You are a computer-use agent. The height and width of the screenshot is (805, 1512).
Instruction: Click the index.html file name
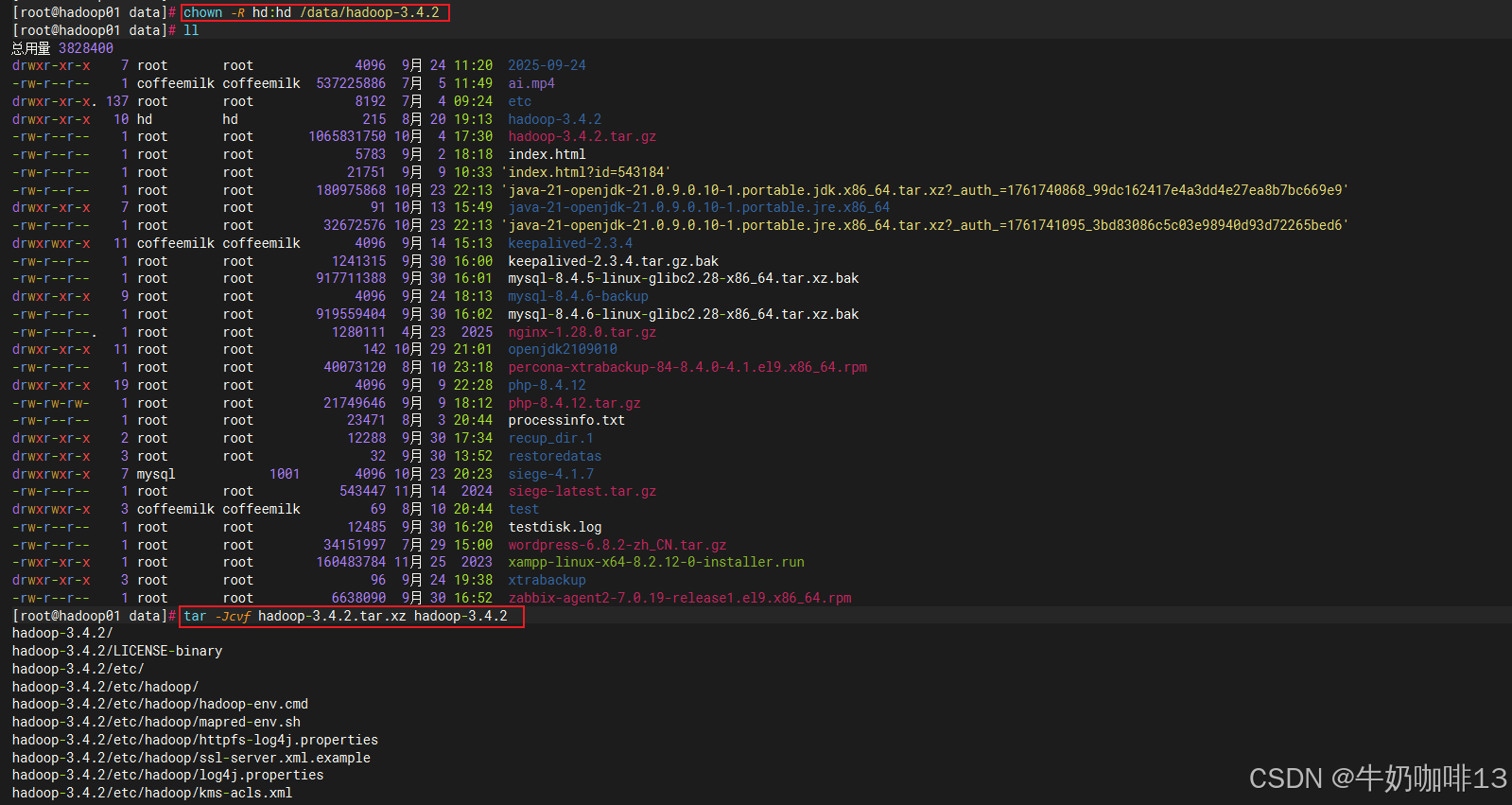(x=547, y=154)
